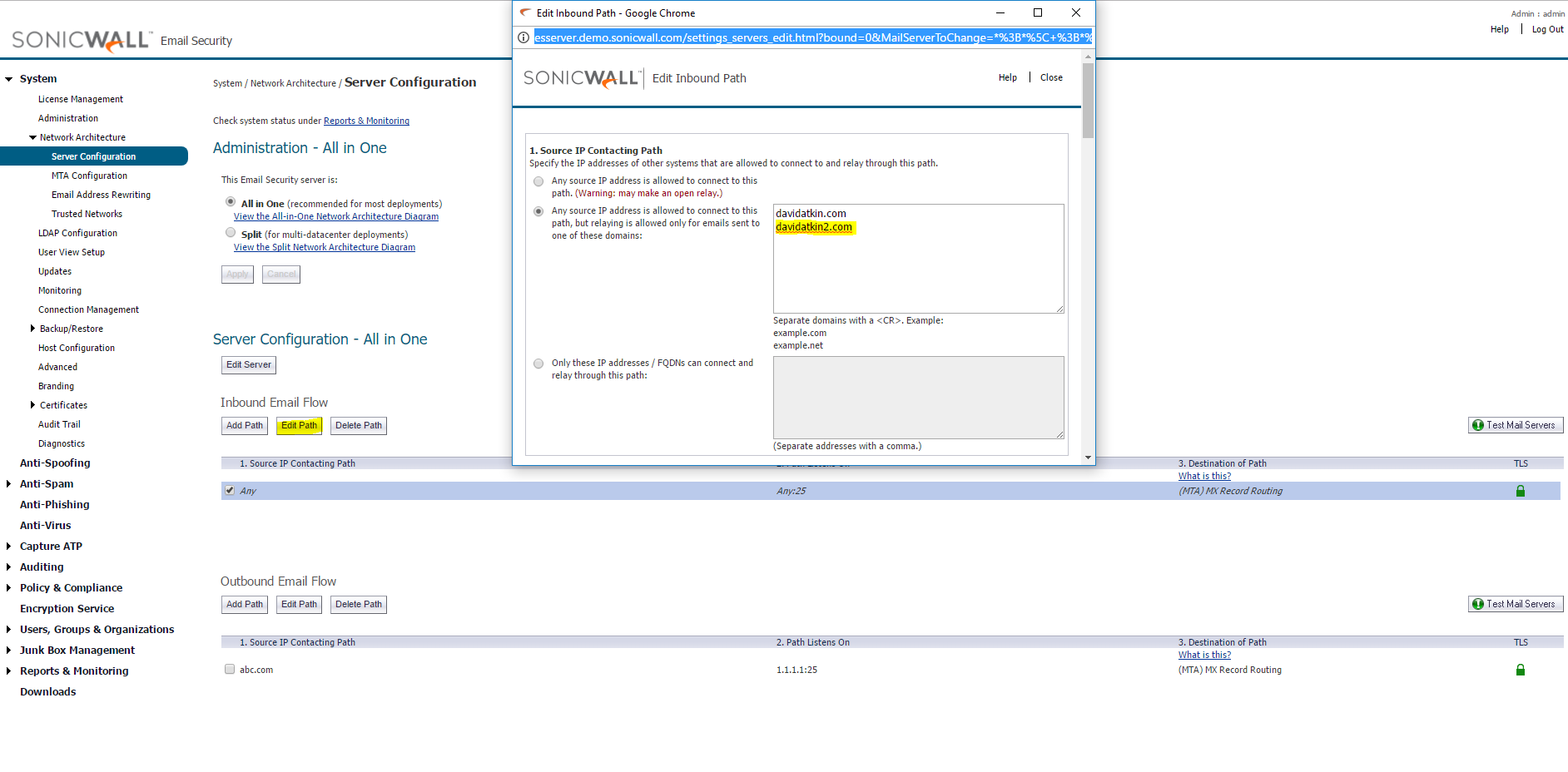Check the abc.com outbound path checkbox

tap(230, 669)
